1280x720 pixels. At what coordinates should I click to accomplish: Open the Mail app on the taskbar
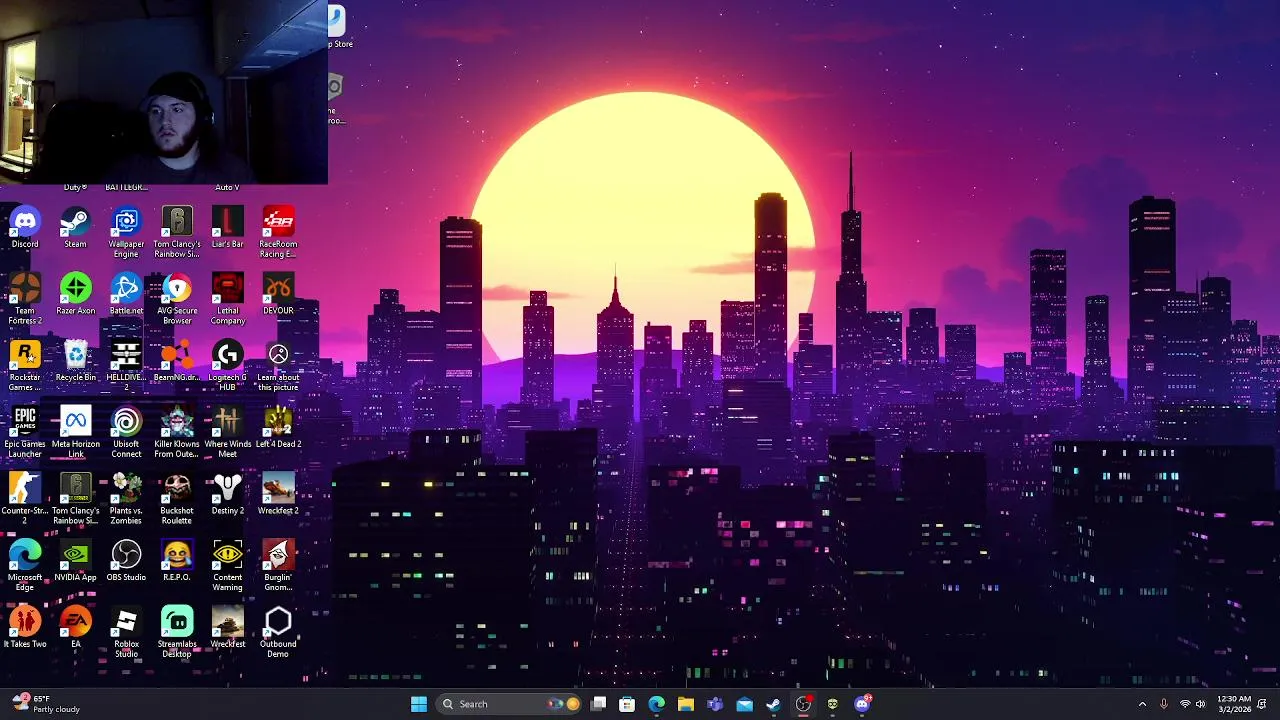coord(744,704)
